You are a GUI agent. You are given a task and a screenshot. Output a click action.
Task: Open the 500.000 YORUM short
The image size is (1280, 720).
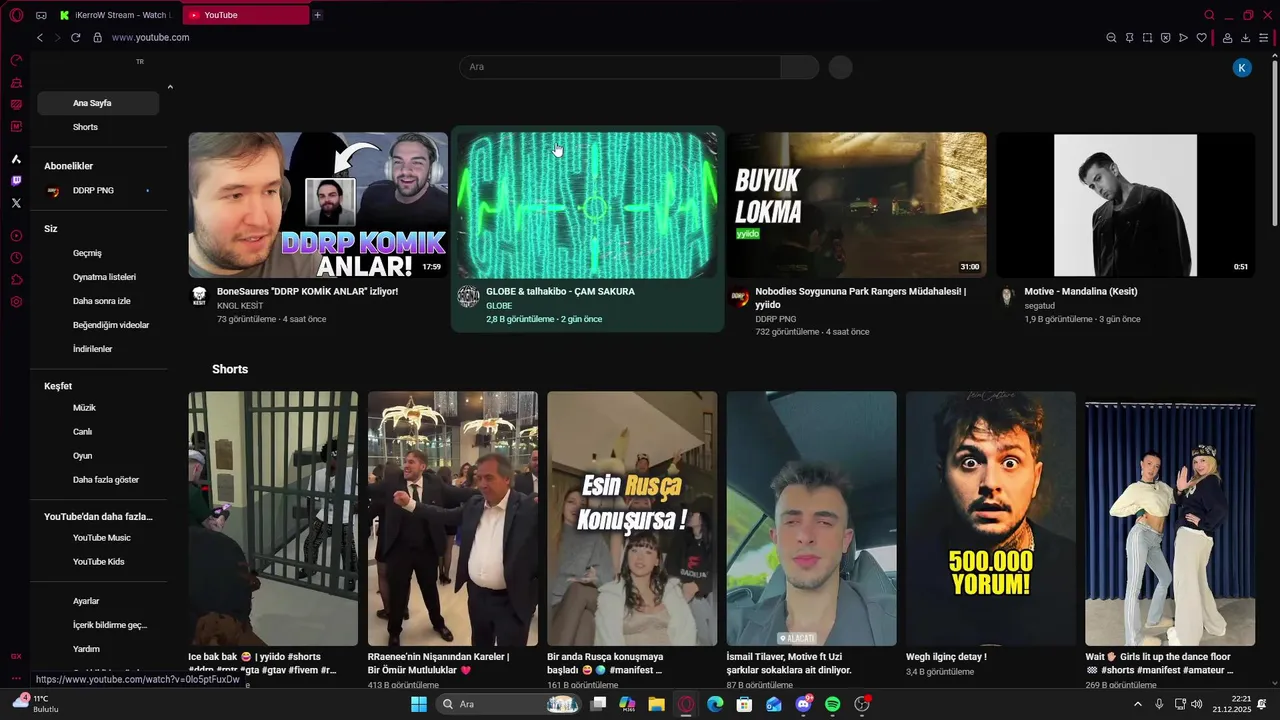991,518
